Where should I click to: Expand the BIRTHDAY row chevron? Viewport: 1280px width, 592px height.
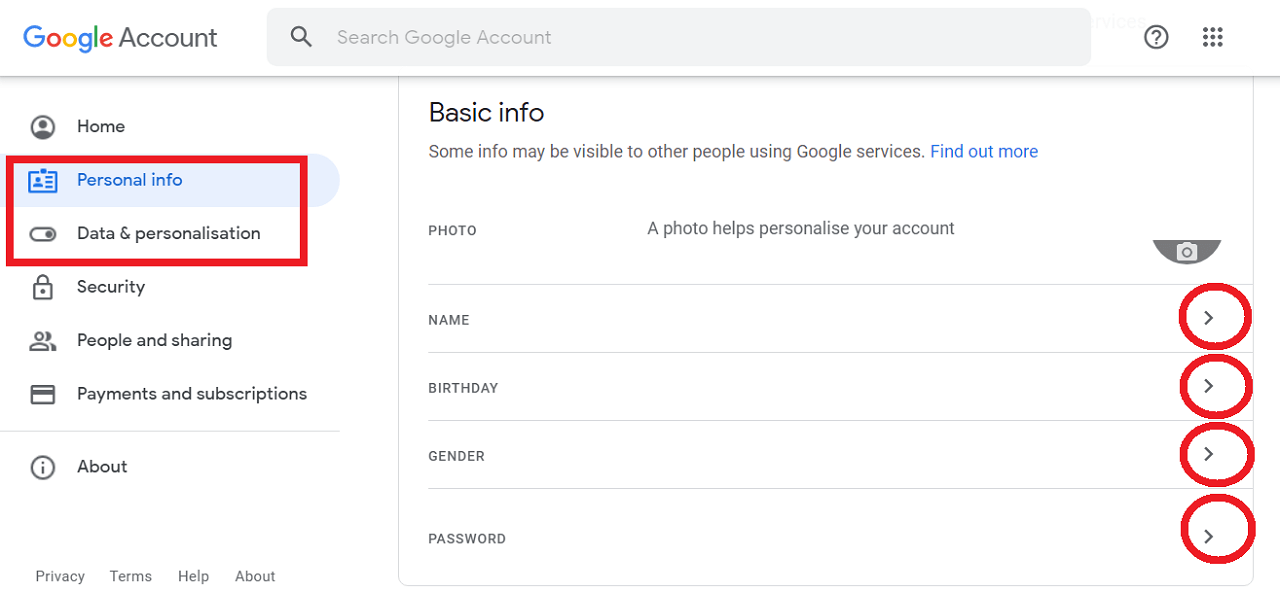(x=1208, y=386)
